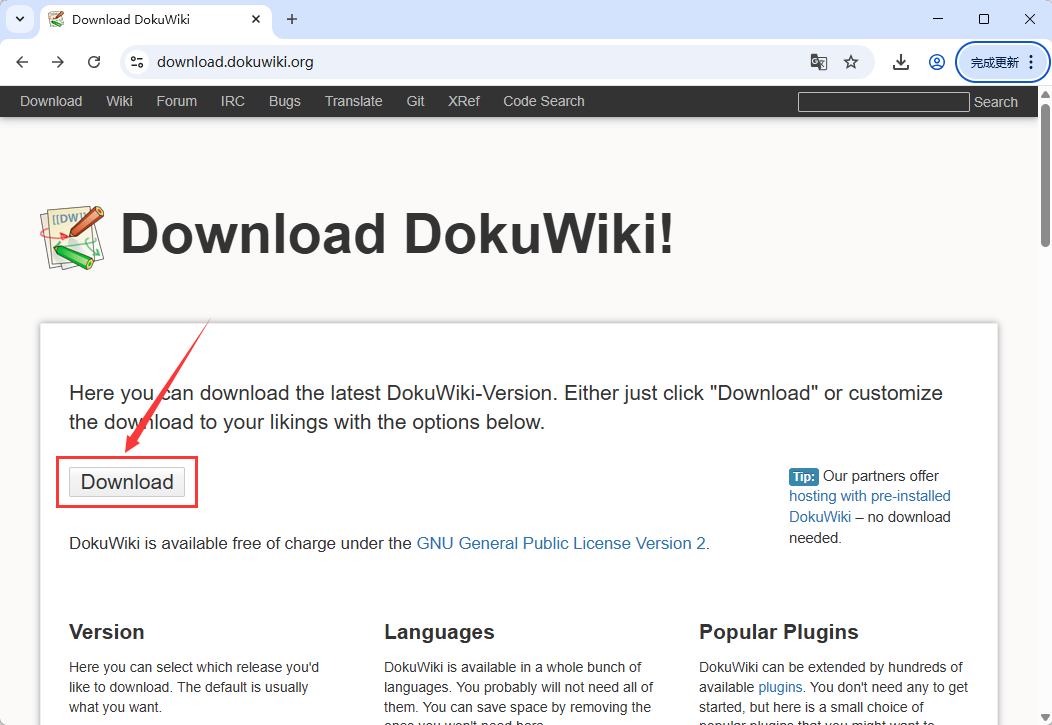Image resolution: width=1052 pixels, height=725 pixels.
Task: Open the Git navigation menu item
Action: [415, 101]
